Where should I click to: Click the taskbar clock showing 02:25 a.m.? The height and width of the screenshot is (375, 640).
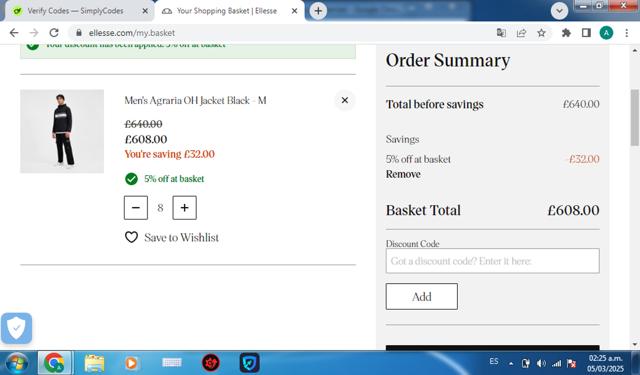[x=605, y=363]
